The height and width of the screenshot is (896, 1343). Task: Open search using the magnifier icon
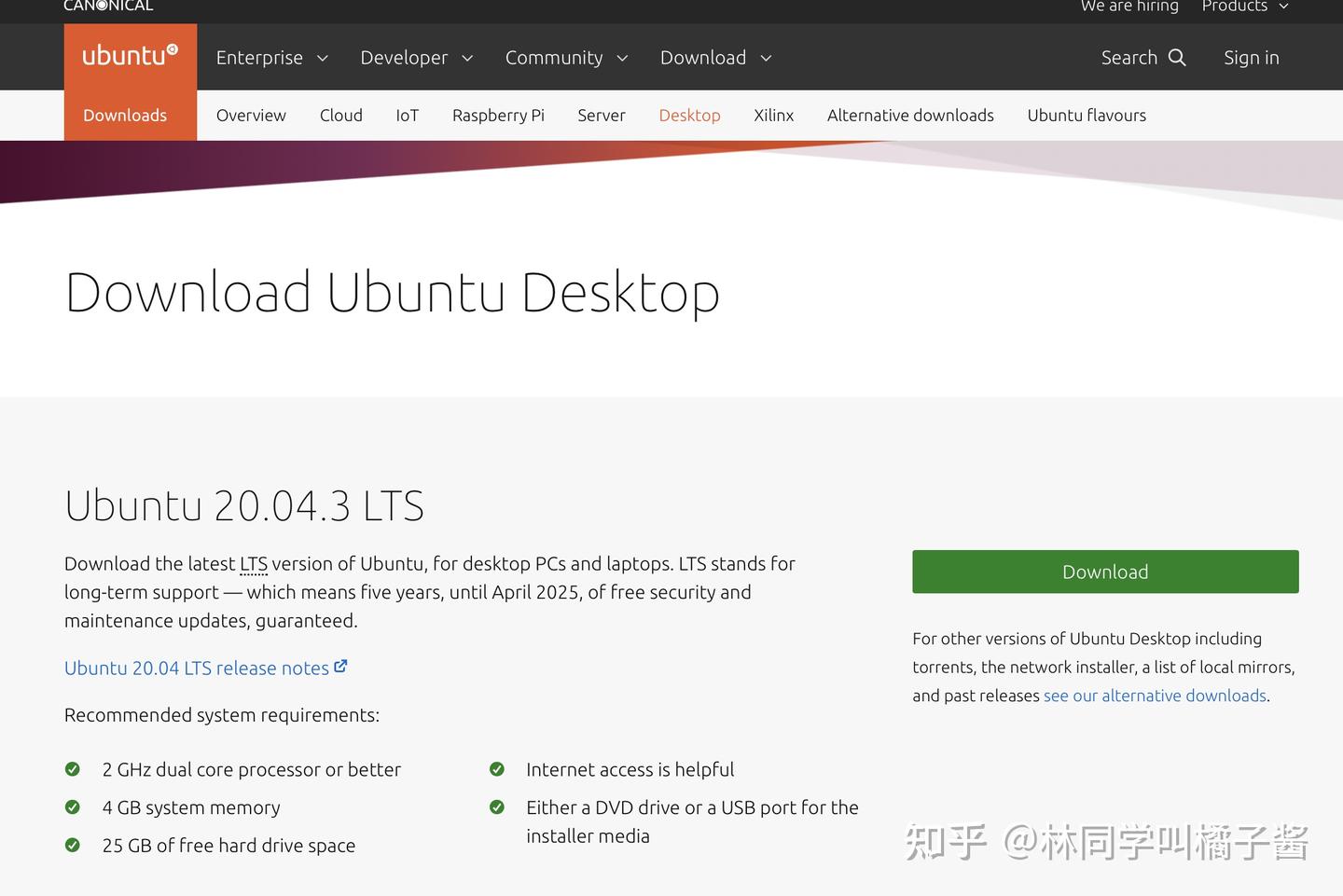click(x=1176, y=57)
